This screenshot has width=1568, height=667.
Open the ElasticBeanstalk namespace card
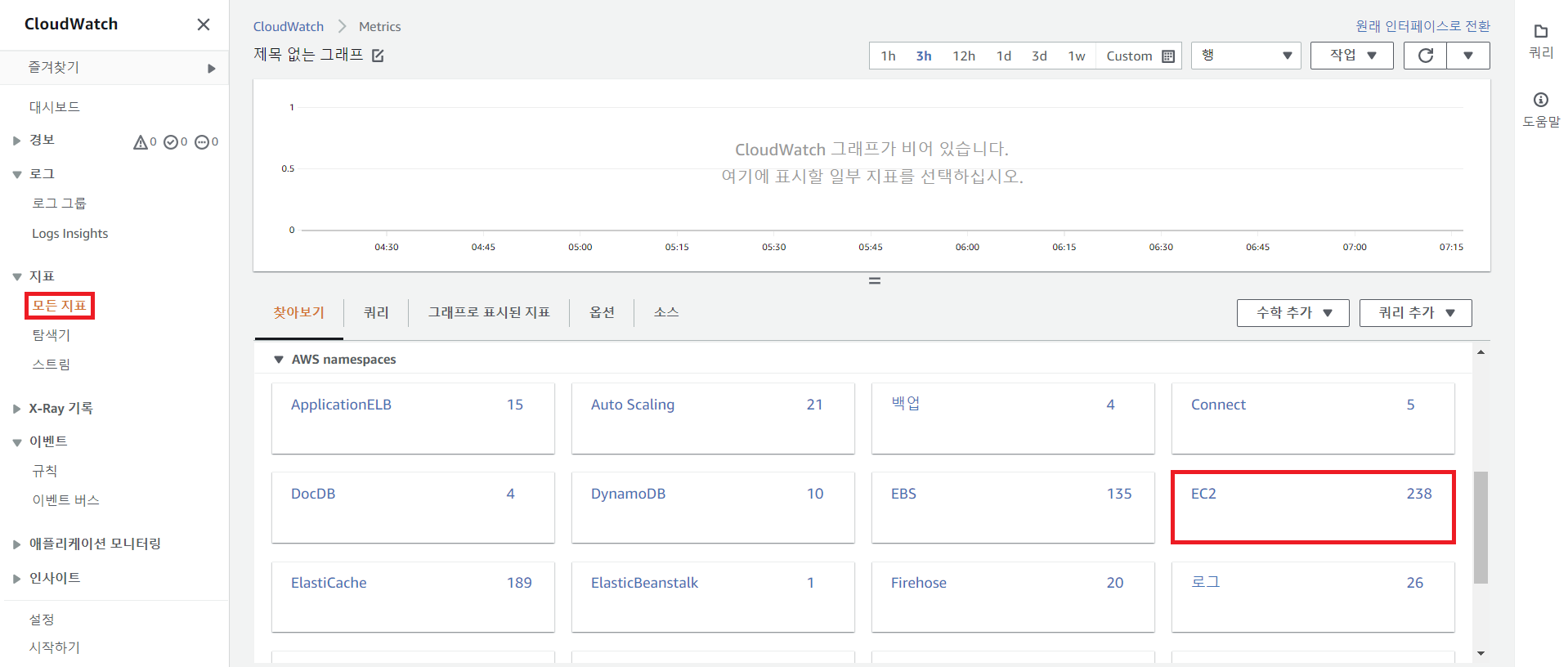(x=713, y=597)
